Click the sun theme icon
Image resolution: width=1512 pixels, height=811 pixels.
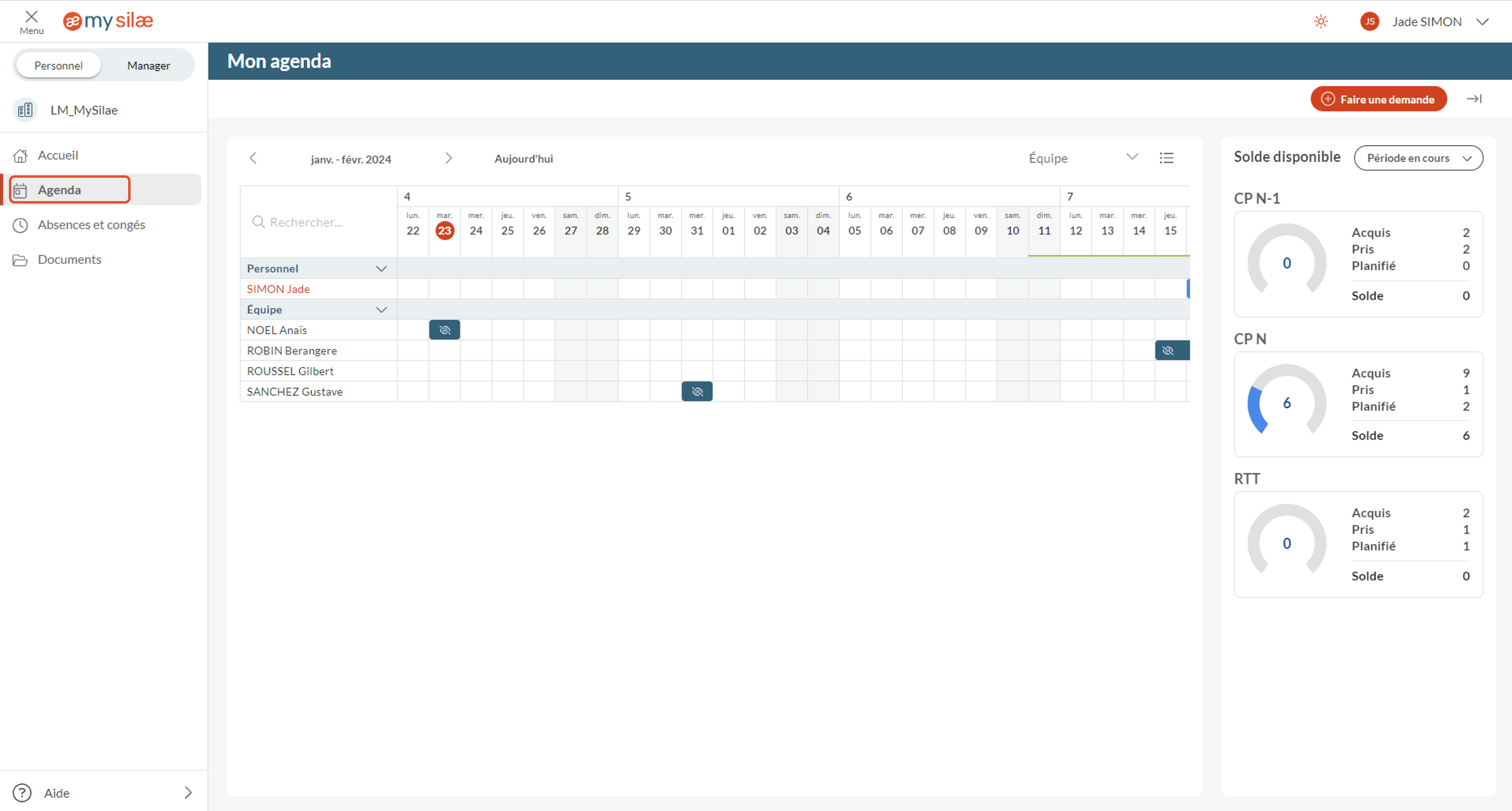(x=1321, y=22)
